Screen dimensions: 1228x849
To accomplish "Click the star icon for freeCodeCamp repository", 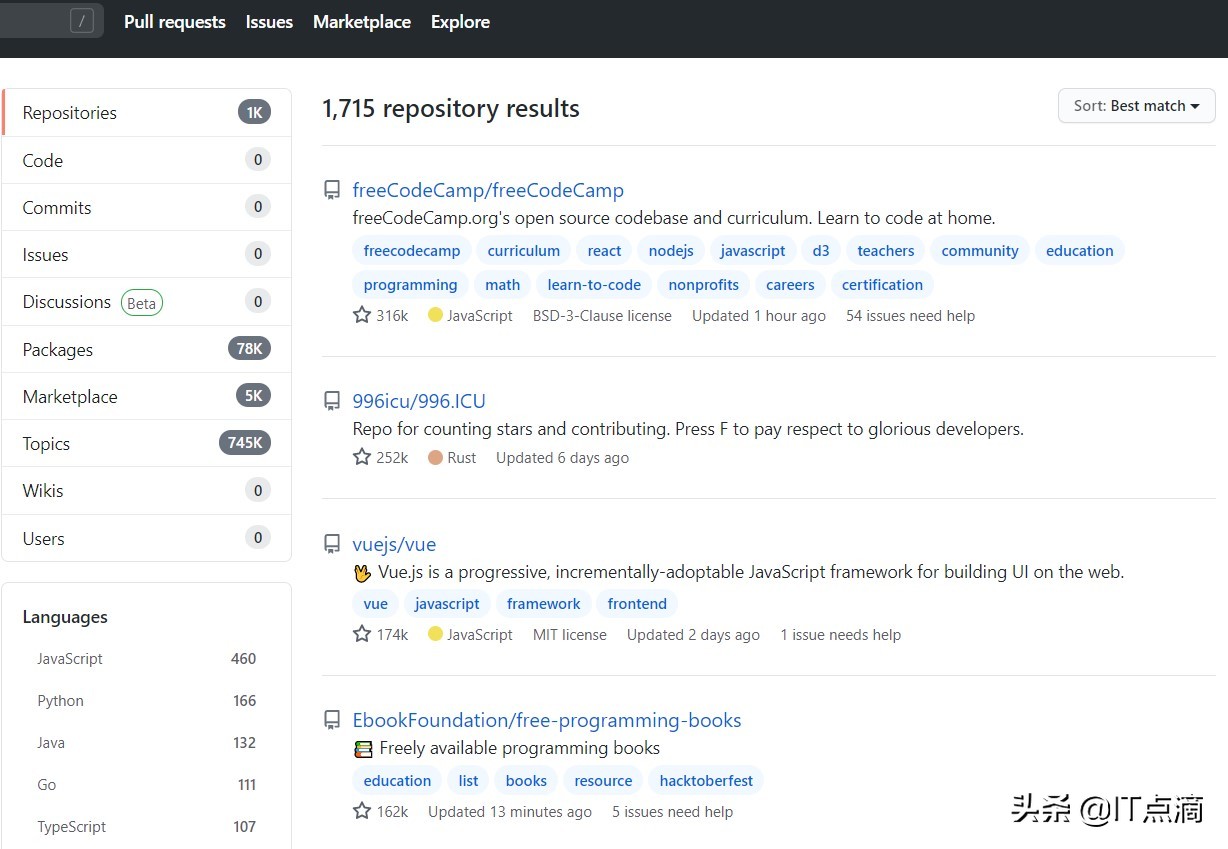I will tap(362, 315).
